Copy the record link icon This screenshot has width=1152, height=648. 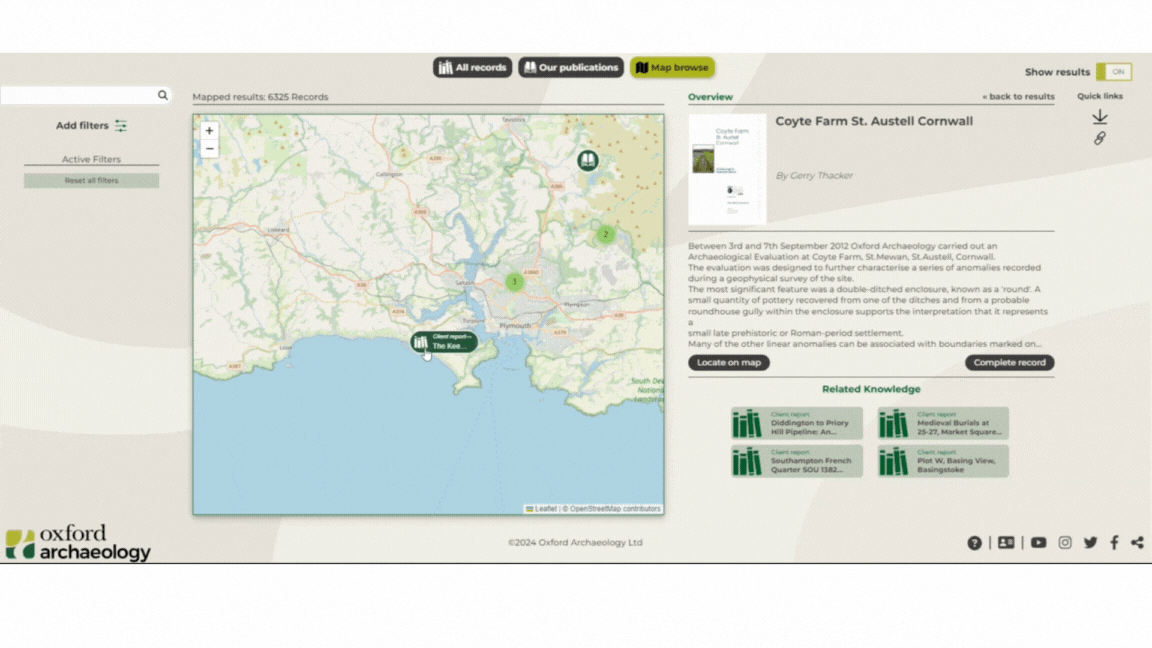coord(1100,138)
